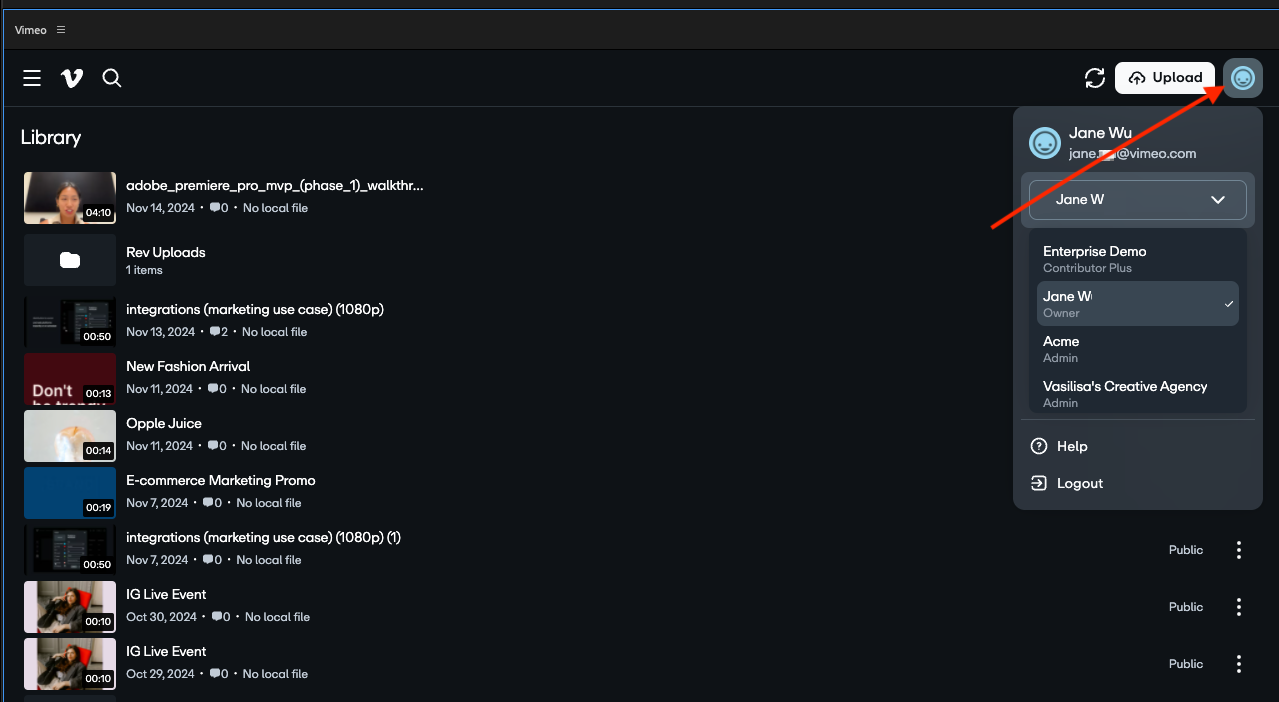
Task: Open the hamburger navigation menu
Action: tap(32, 78)
